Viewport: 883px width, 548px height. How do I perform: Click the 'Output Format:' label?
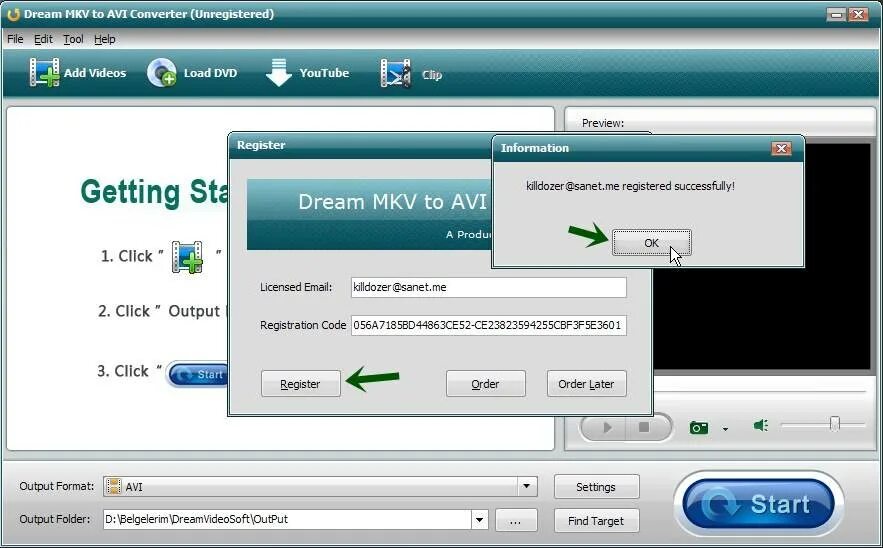point(57,486)
